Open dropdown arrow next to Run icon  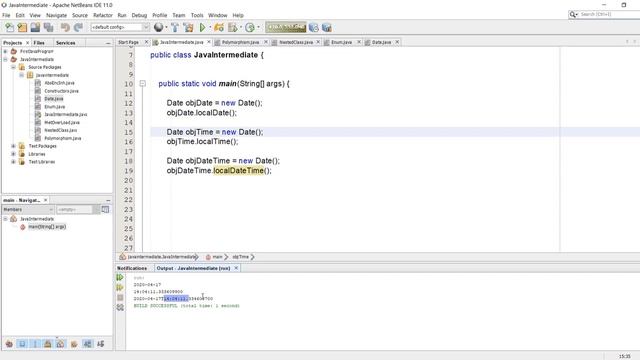(x=210, y=27)
